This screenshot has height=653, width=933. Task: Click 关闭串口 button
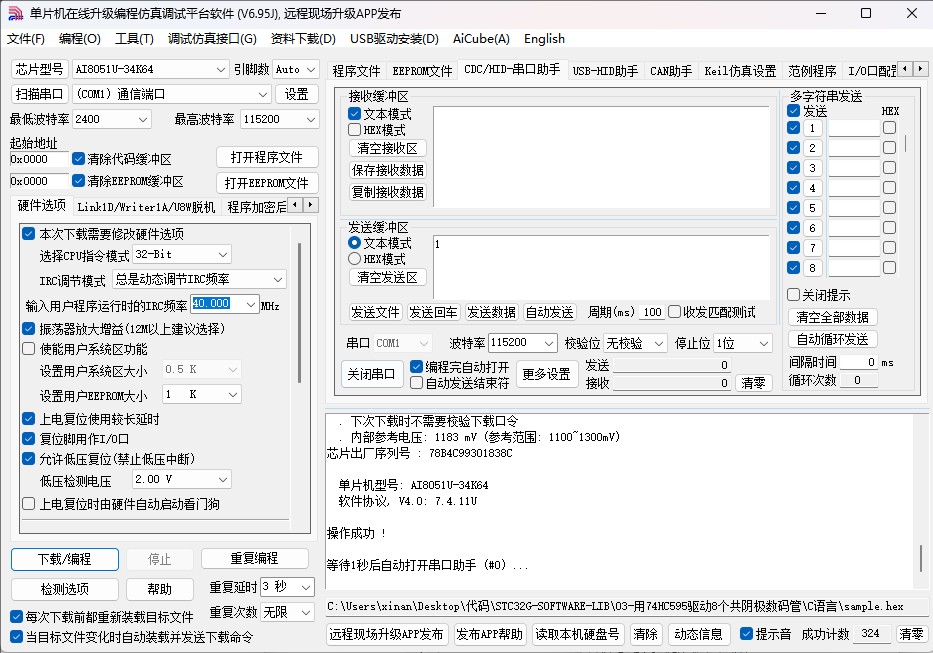(372, 374)
